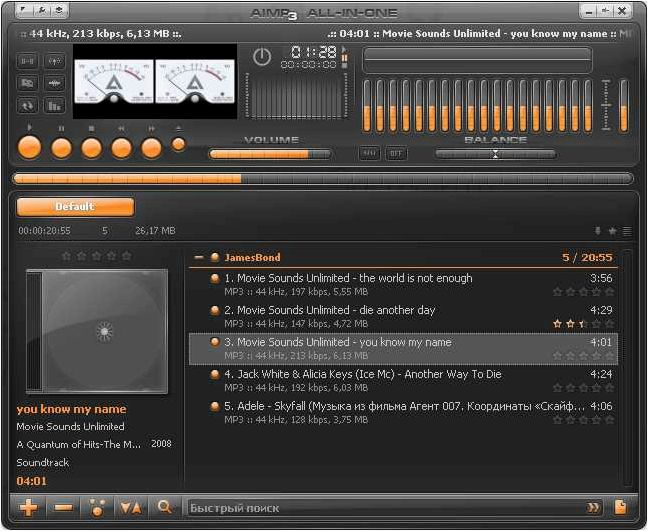Viewport: 648px width, 531px height.
Task: Toggle the shuffle playback button
Action: coord(27,83)
